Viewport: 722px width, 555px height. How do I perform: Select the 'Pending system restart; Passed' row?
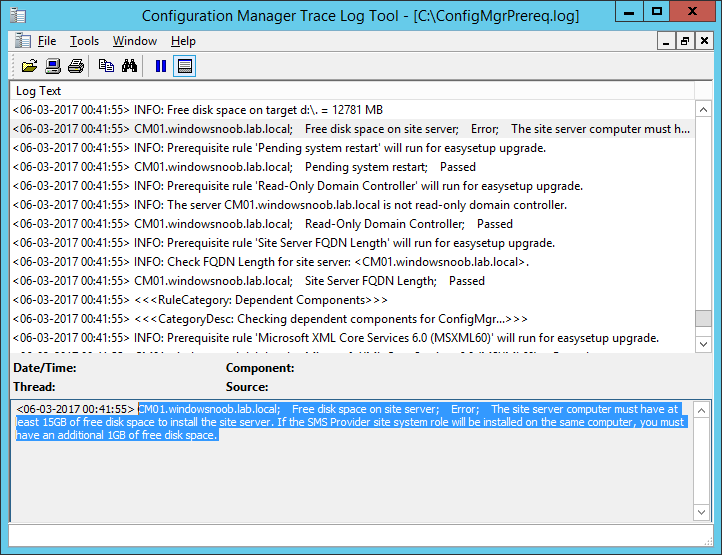click(352, 167)
